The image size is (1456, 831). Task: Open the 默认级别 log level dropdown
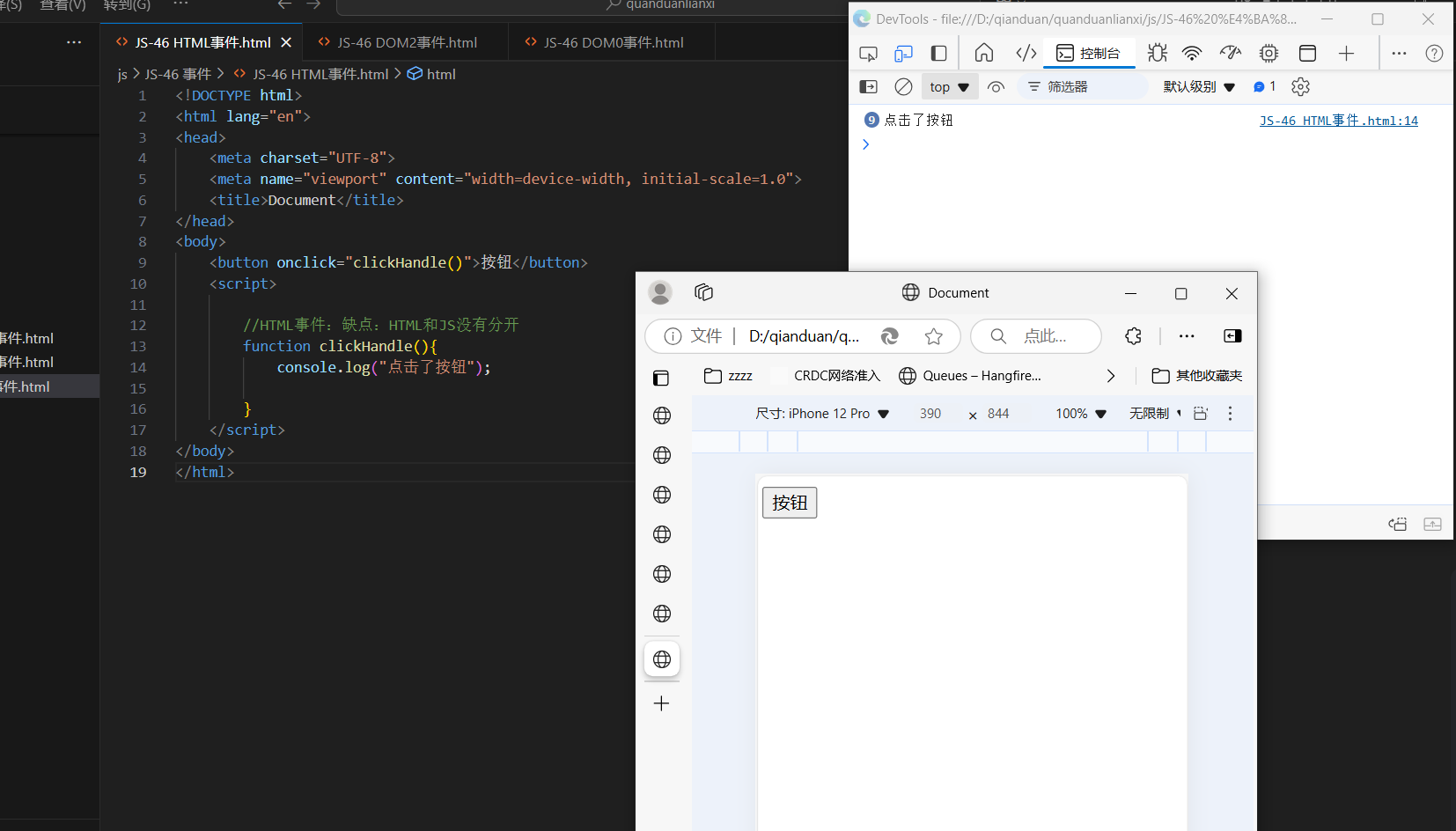click(x=1200, y=87)
